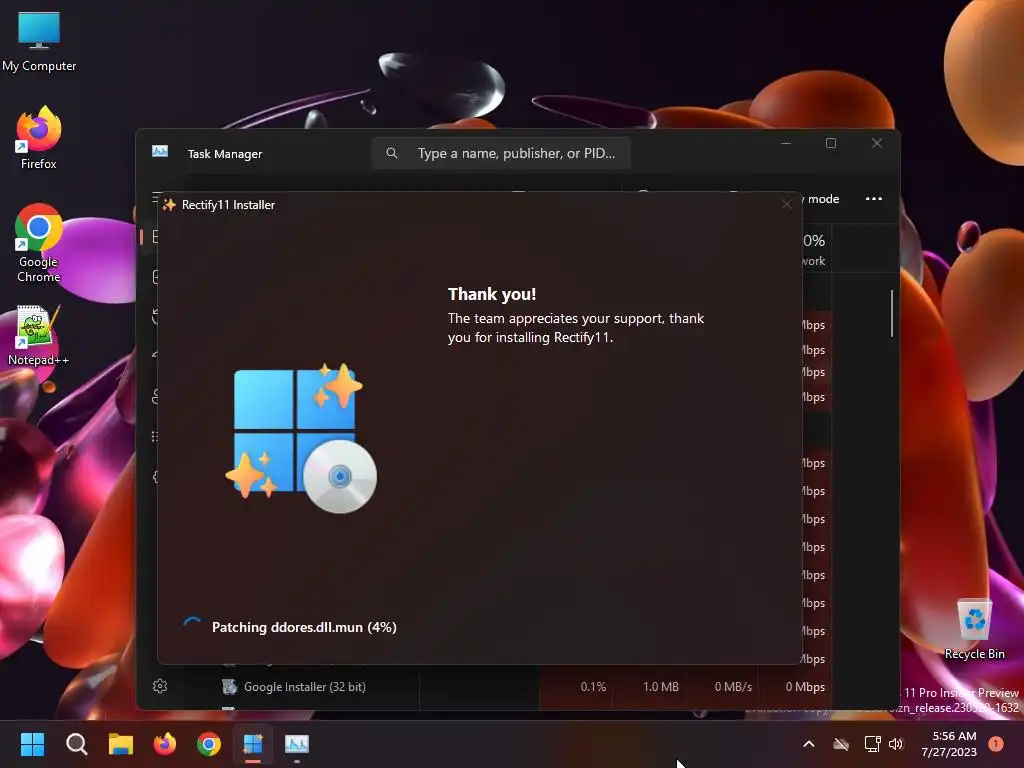Launch Chrome from the taskbar
The image size is (1024, 768).
tap(209, 744)
